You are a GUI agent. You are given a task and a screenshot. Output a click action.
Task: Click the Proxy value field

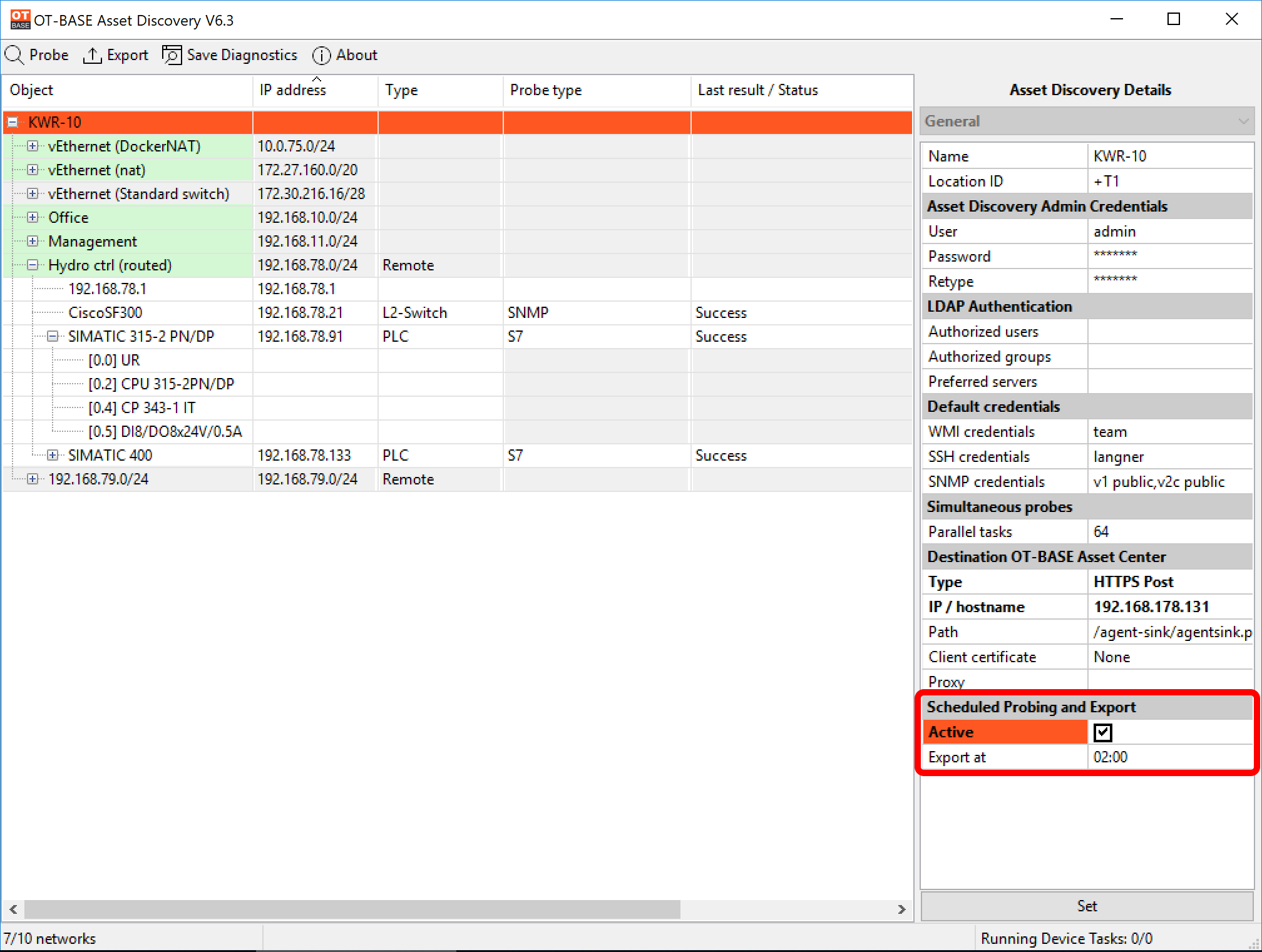(1170, 682)
